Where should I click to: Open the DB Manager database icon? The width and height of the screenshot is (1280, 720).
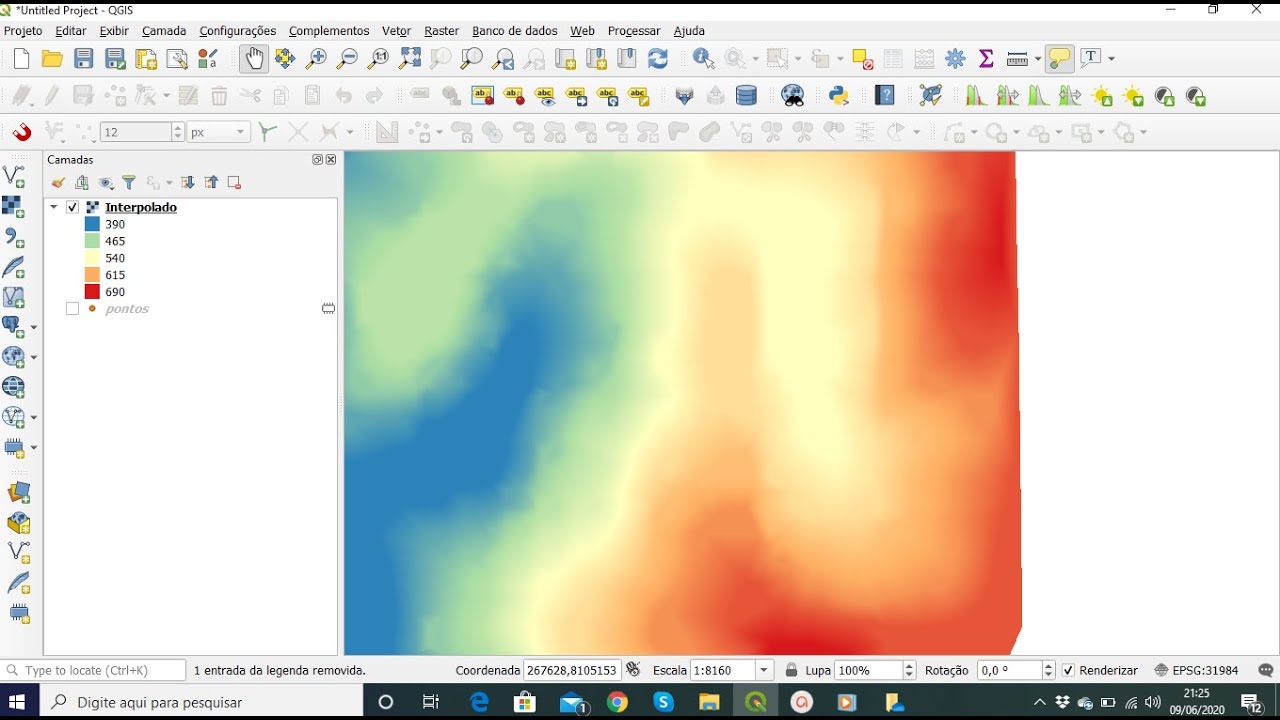[x=746, y=96]
